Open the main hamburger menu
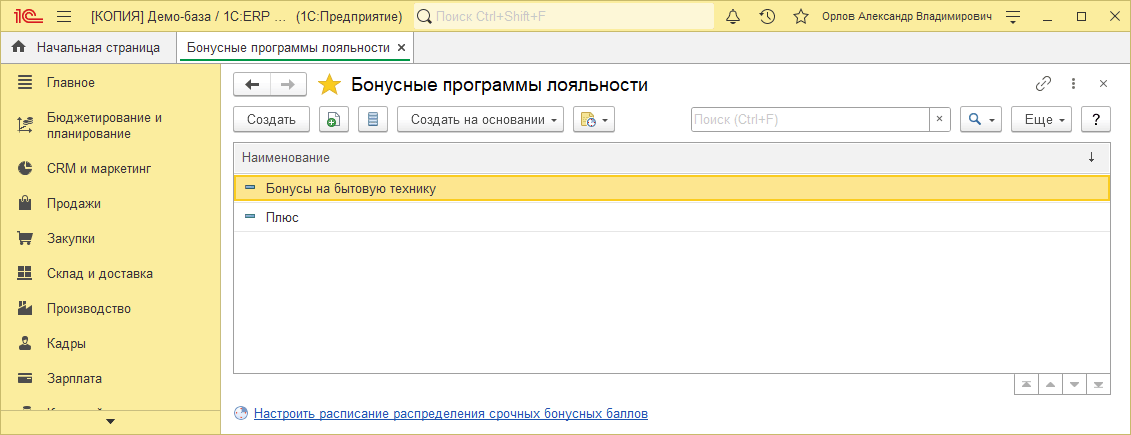Screen dimensions: 1131x435 point(65,17)
